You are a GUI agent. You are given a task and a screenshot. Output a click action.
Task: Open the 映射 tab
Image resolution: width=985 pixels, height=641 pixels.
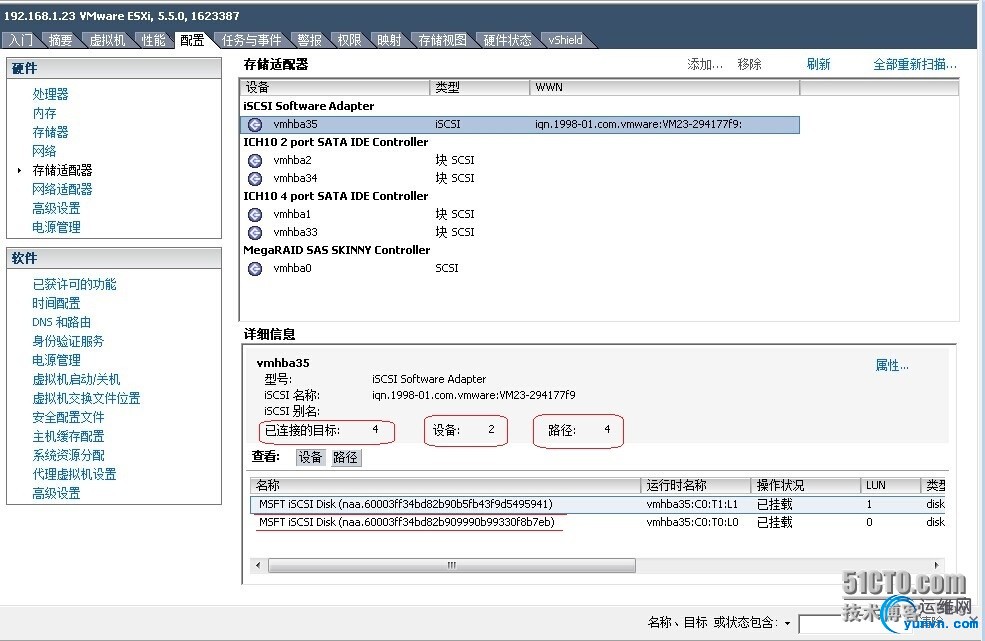pos(389,40)
